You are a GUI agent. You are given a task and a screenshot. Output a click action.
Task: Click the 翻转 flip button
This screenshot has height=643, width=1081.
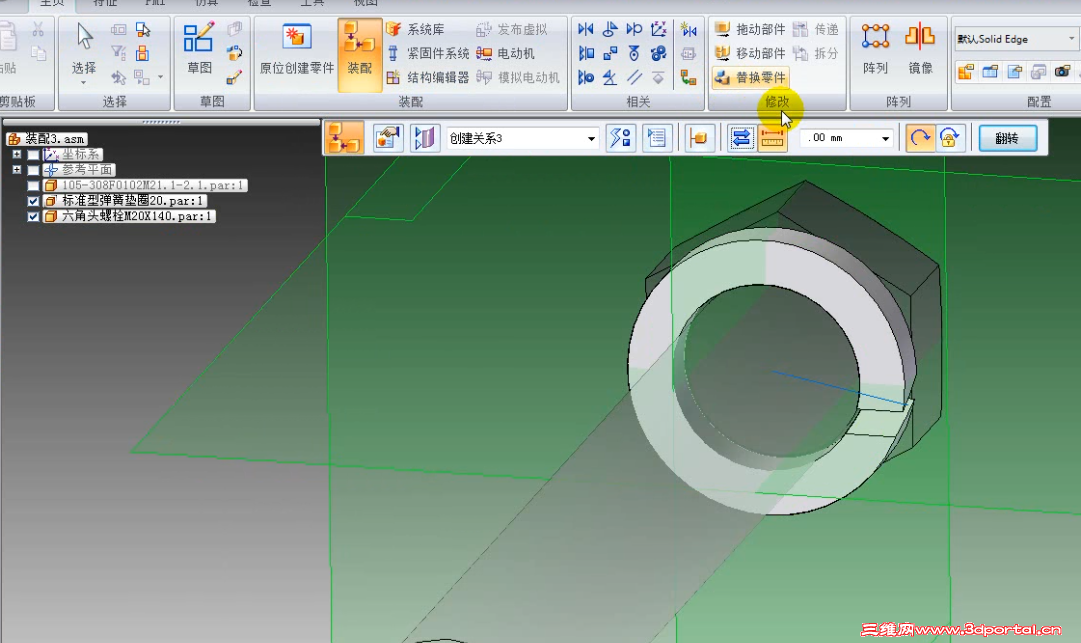pyautogui.click(x=1007, y=139)
